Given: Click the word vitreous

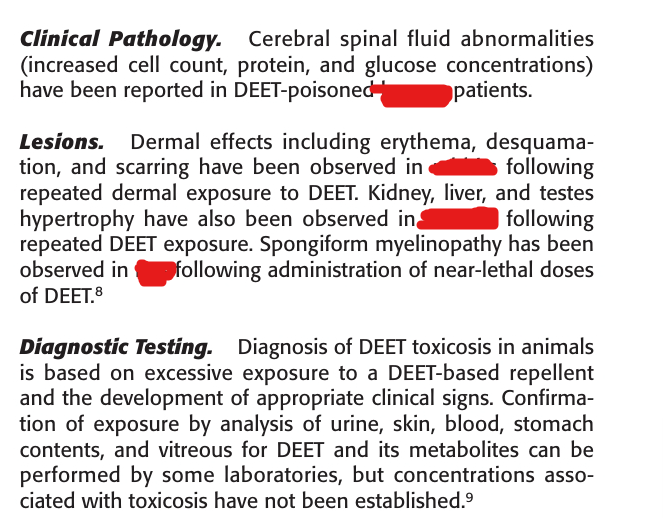Looking at the screenshot, I should point(195,449).
